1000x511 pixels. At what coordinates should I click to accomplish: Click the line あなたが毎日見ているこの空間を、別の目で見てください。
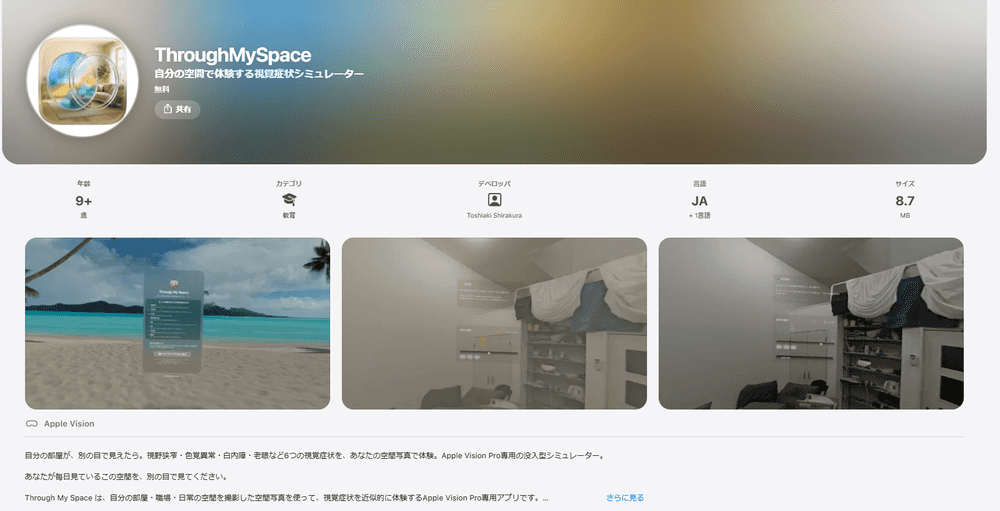126,477
